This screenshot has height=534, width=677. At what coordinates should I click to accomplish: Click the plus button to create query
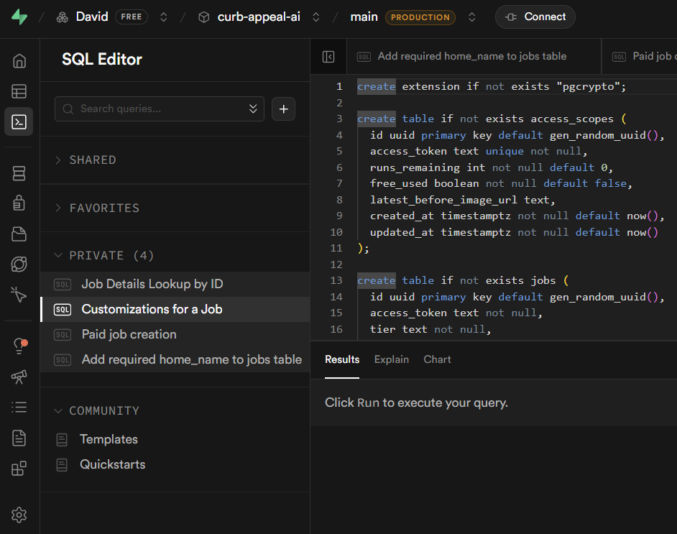[x=283, y=109]
